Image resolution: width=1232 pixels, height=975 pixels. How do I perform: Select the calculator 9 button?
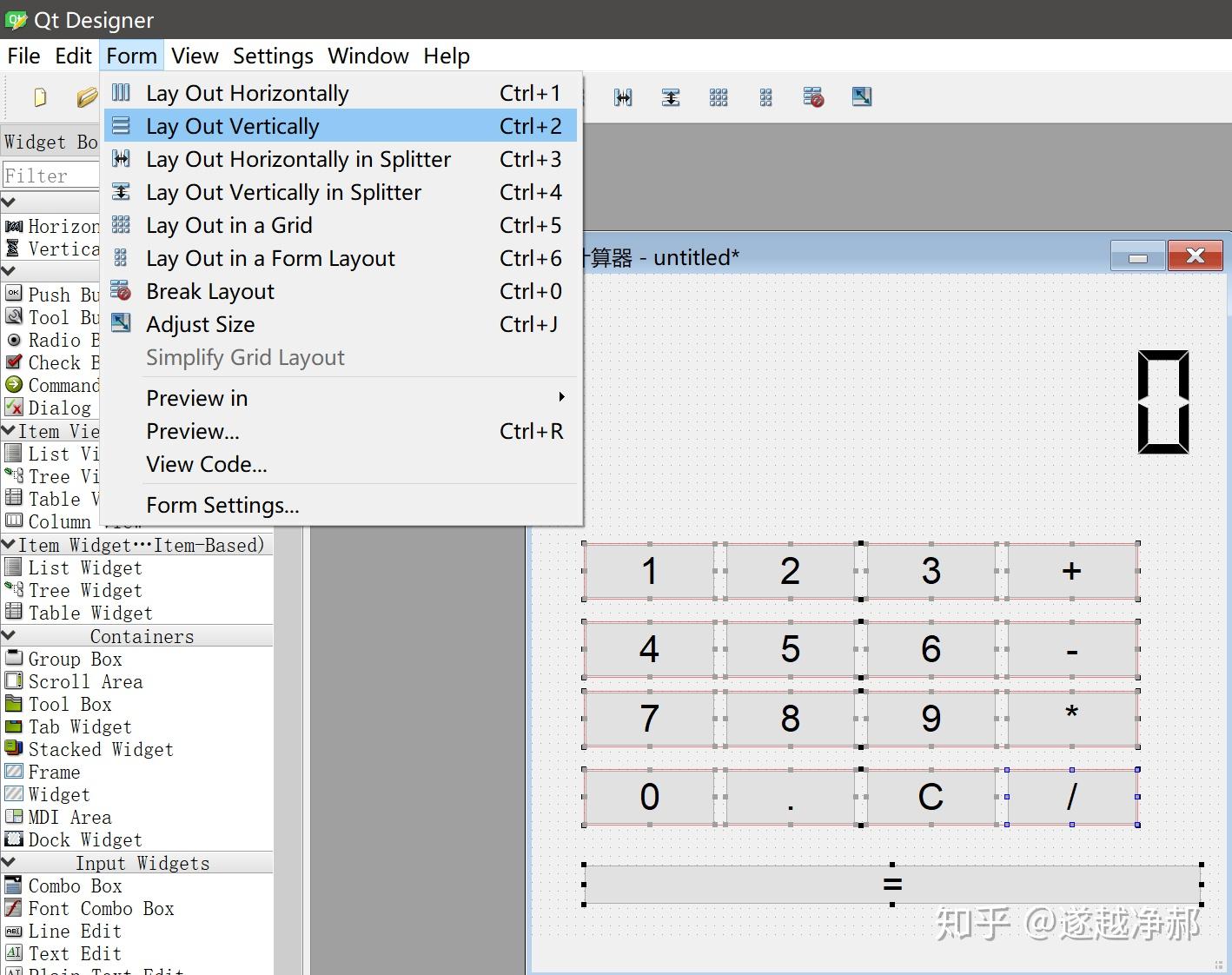(x=931, y=719)
